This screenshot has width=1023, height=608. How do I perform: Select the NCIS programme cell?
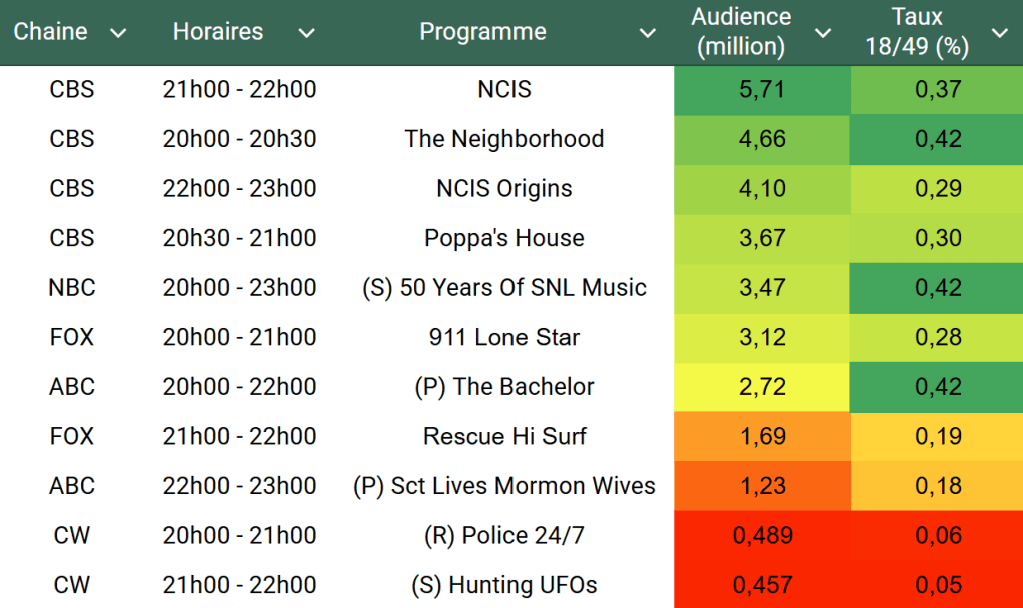point(504,90)
